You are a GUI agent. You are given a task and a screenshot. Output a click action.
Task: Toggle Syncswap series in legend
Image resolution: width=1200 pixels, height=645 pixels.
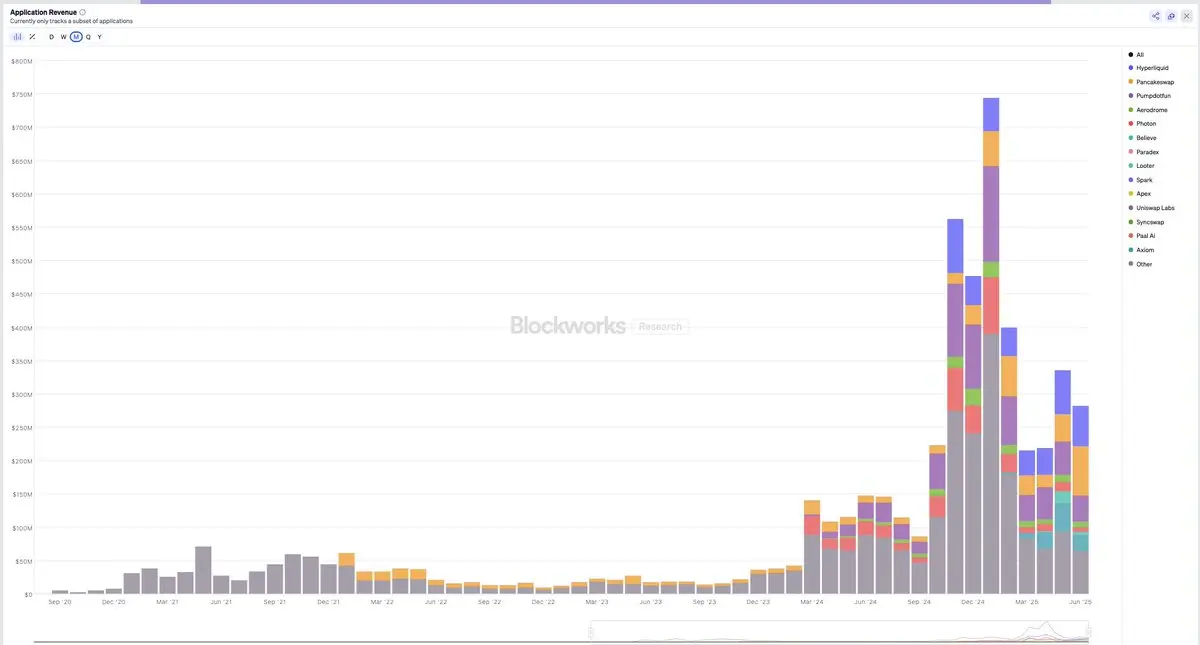coord(1146,222)
